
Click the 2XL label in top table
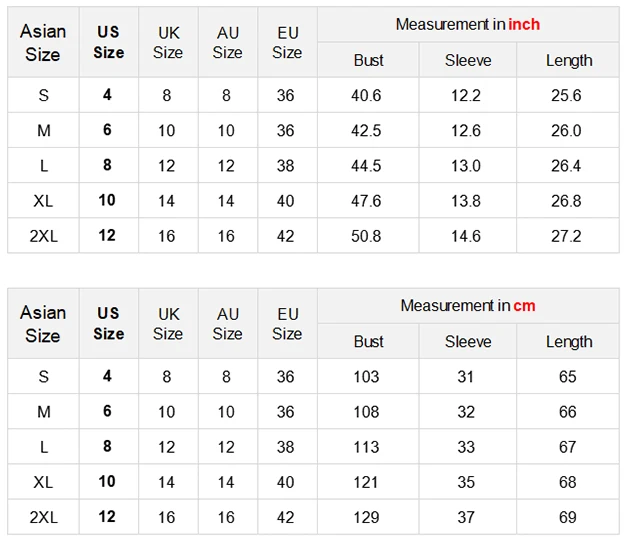(x=43, y=236)
